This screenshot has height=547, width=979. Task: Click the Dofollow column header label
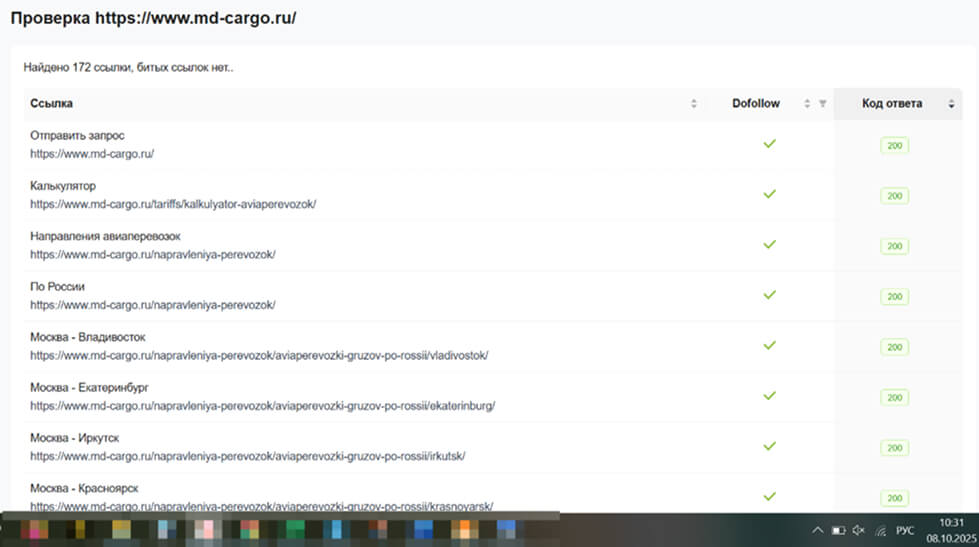756,104
